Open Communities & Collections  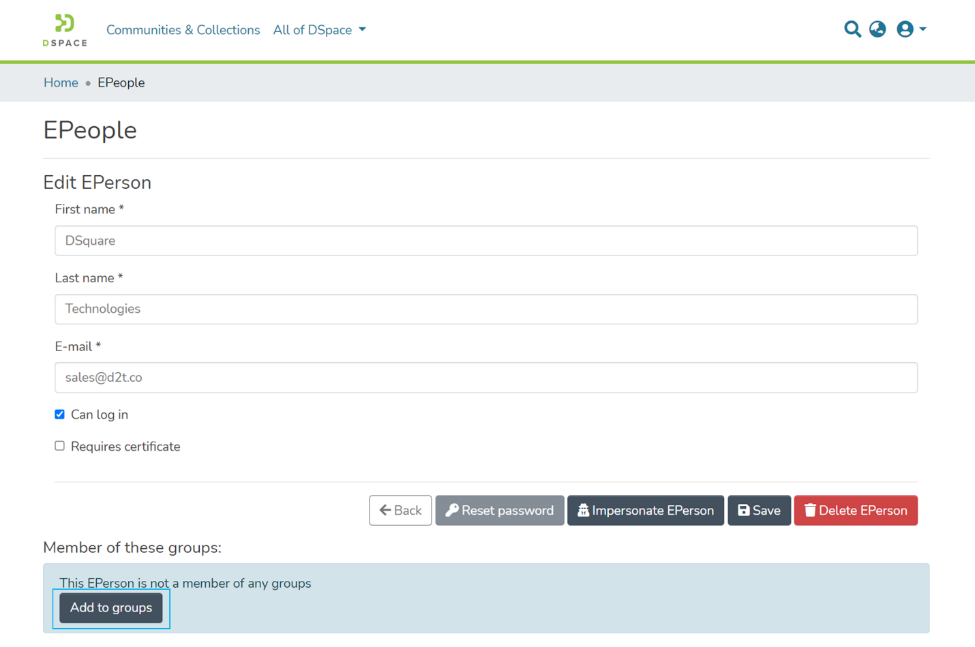(183, 30)
